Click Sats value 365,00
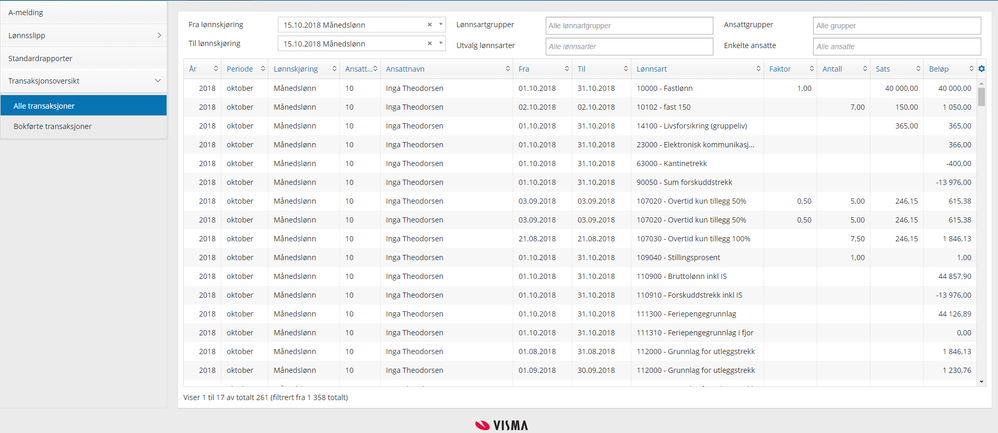The height and width of the screenshot is (433, 998). 906,126
